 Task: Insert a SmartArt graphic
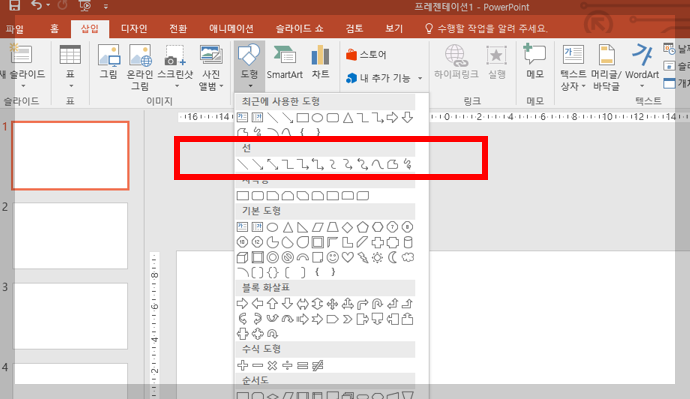(285, 62)
